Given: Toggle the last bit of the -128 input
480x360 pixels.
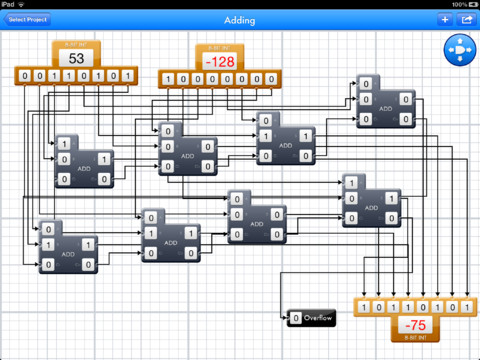Looking at the screenshot, I should coord(271,79).
